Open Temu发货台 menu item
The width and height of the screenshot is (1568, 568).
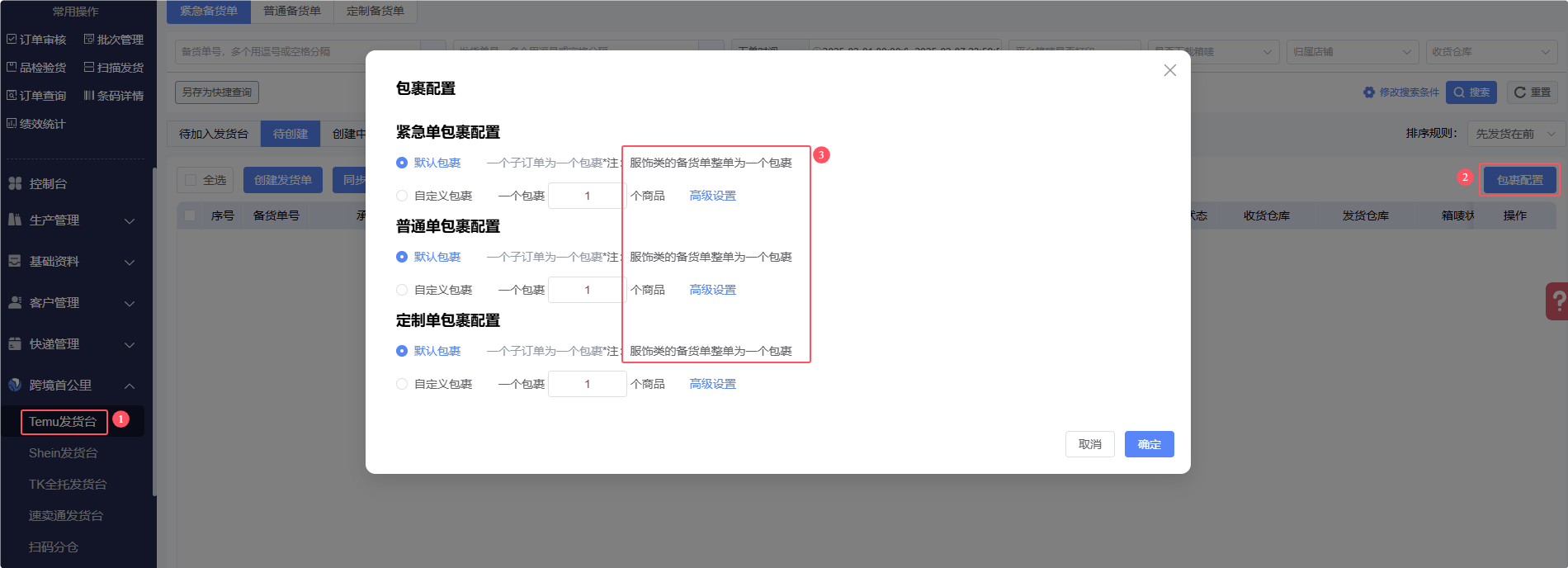click(64, 422)
